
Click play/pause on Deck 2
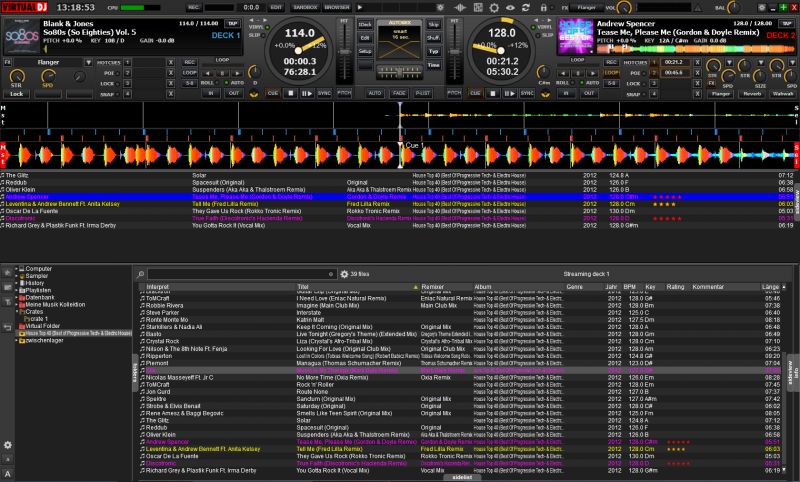[x=509, y=93]
